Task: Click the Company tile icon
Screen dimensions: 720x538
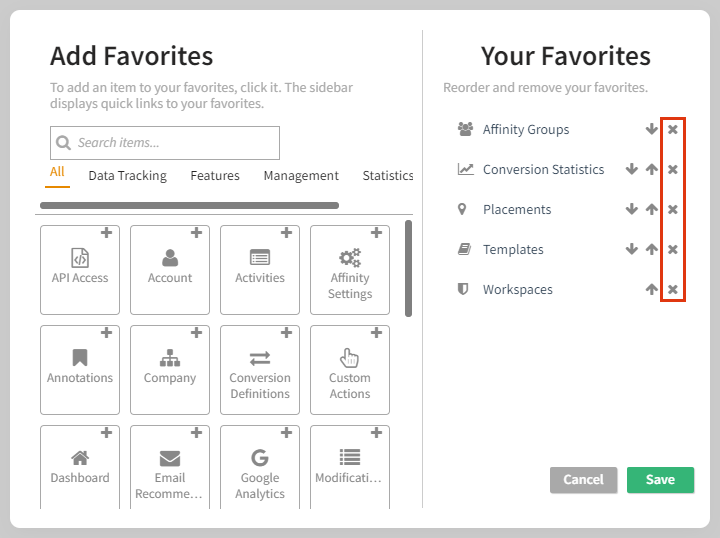Action: click(x=170, y=357)
